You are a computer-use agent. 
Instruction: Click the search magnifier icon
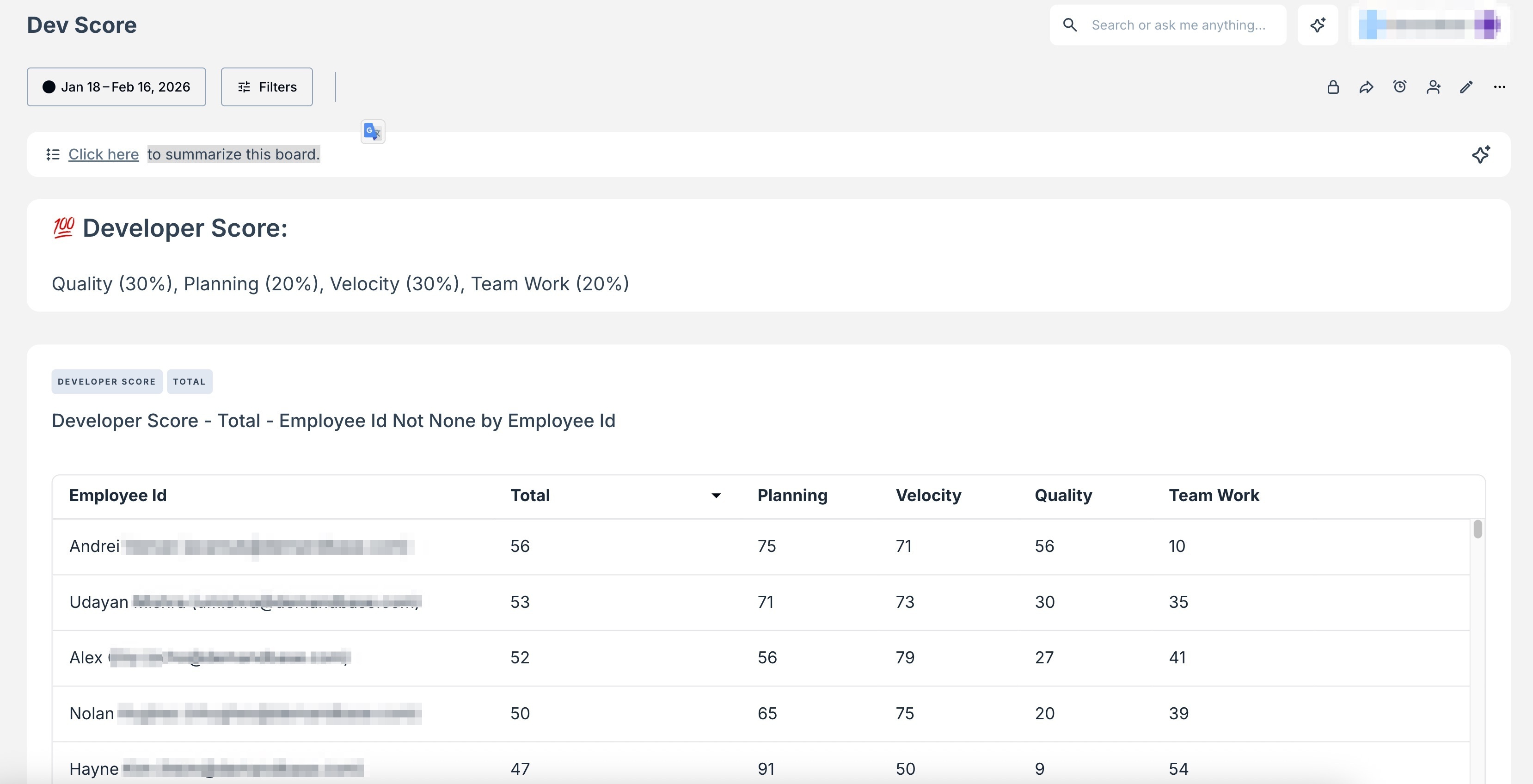(x=1069, y=24)
